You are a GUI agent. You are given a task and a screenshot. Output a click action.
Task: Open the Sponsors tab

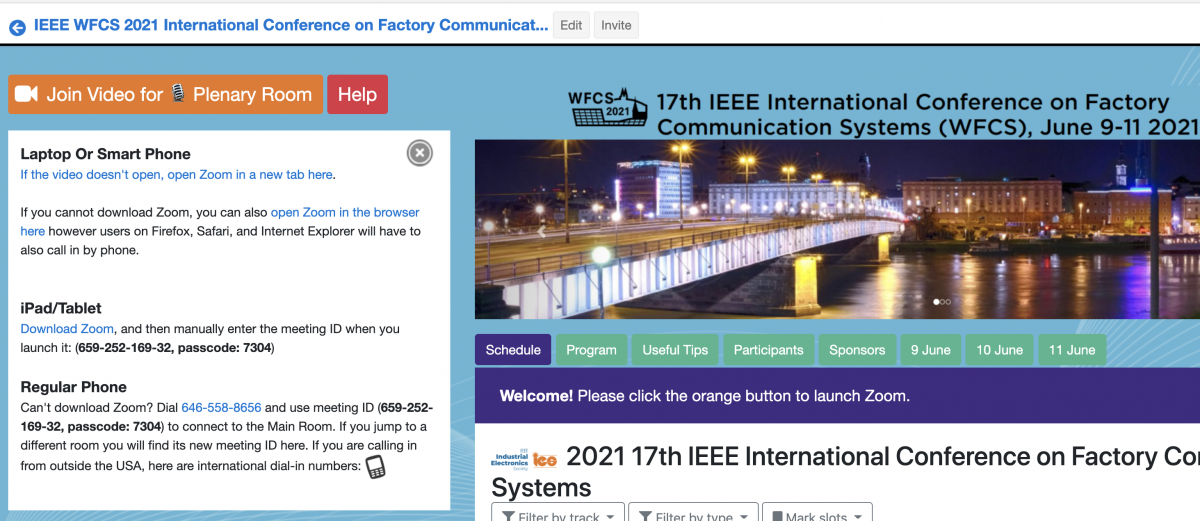pos(857,350)
